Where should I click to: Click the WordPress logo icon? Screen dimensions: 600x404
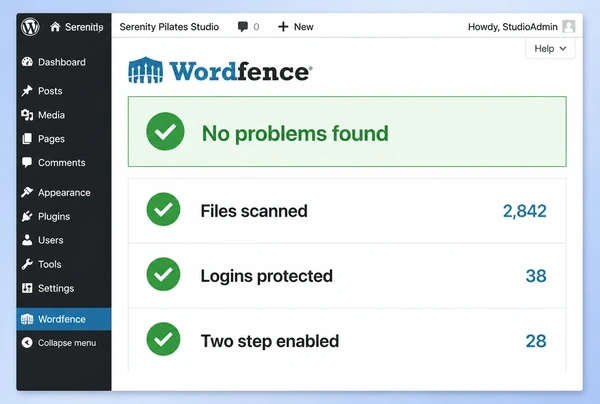(30, 27)
